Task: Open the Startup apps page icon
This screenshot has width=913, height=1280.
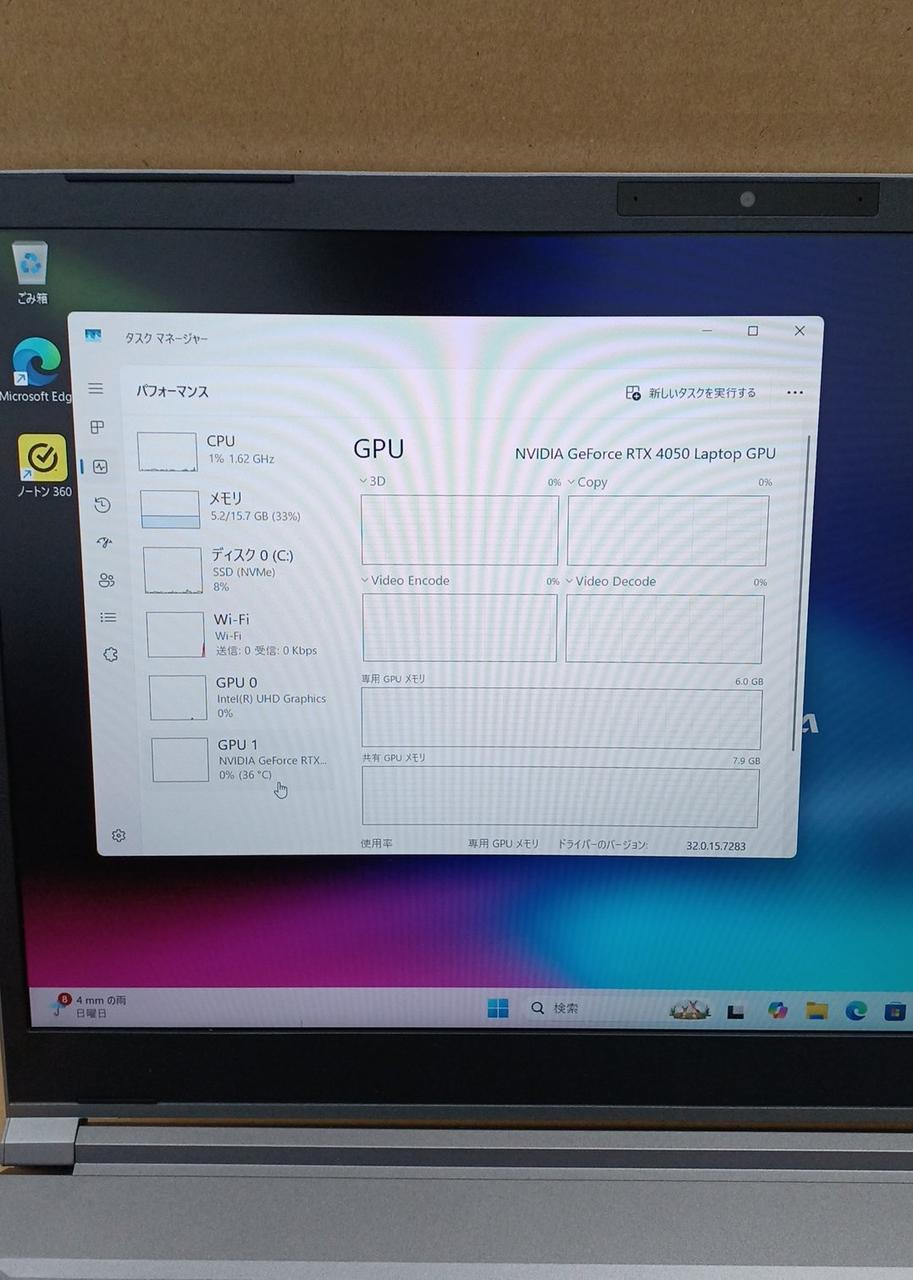Action: (x=104, y=542)
